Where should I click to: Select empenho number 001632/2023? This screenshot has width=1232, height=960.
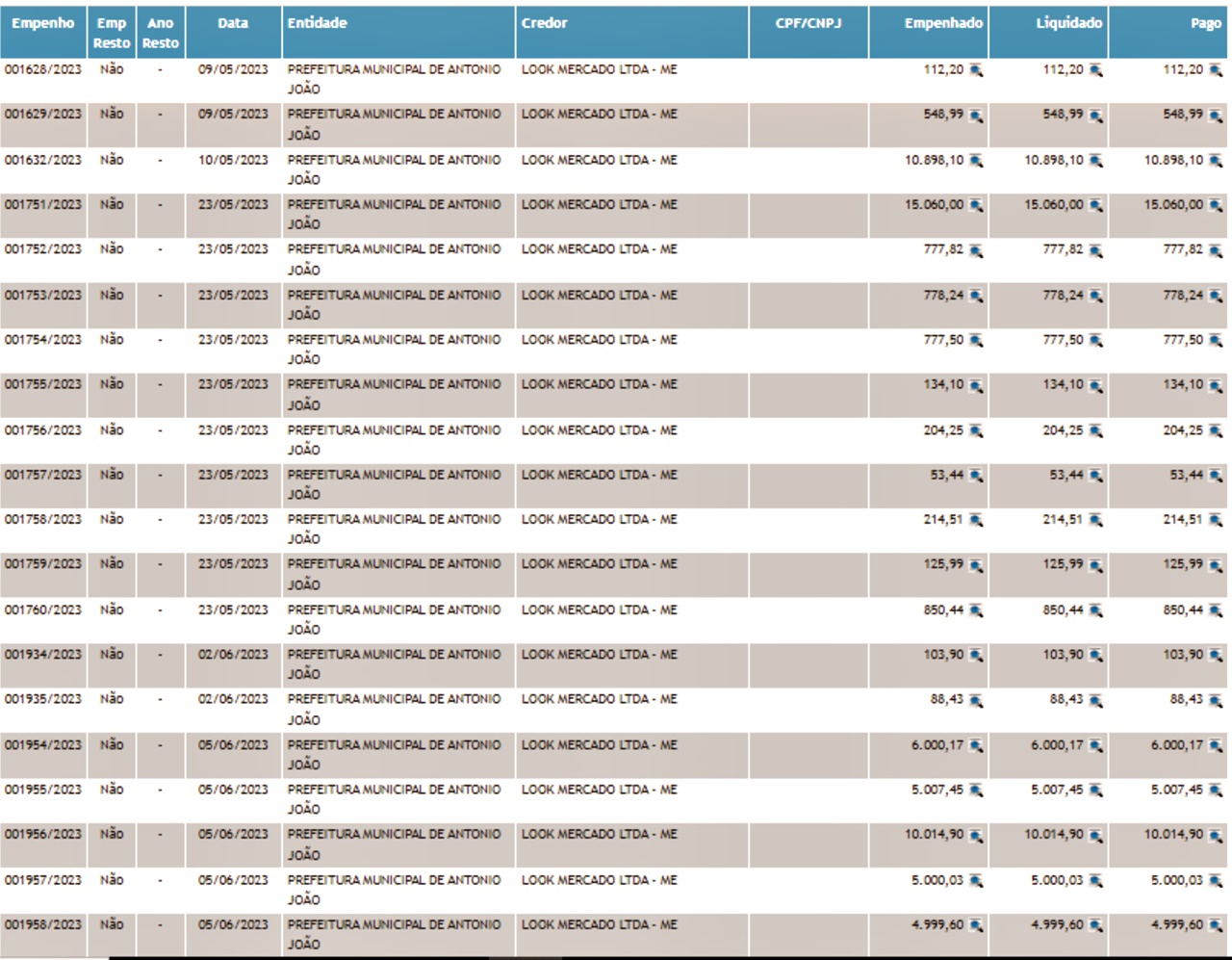[43, 160]
